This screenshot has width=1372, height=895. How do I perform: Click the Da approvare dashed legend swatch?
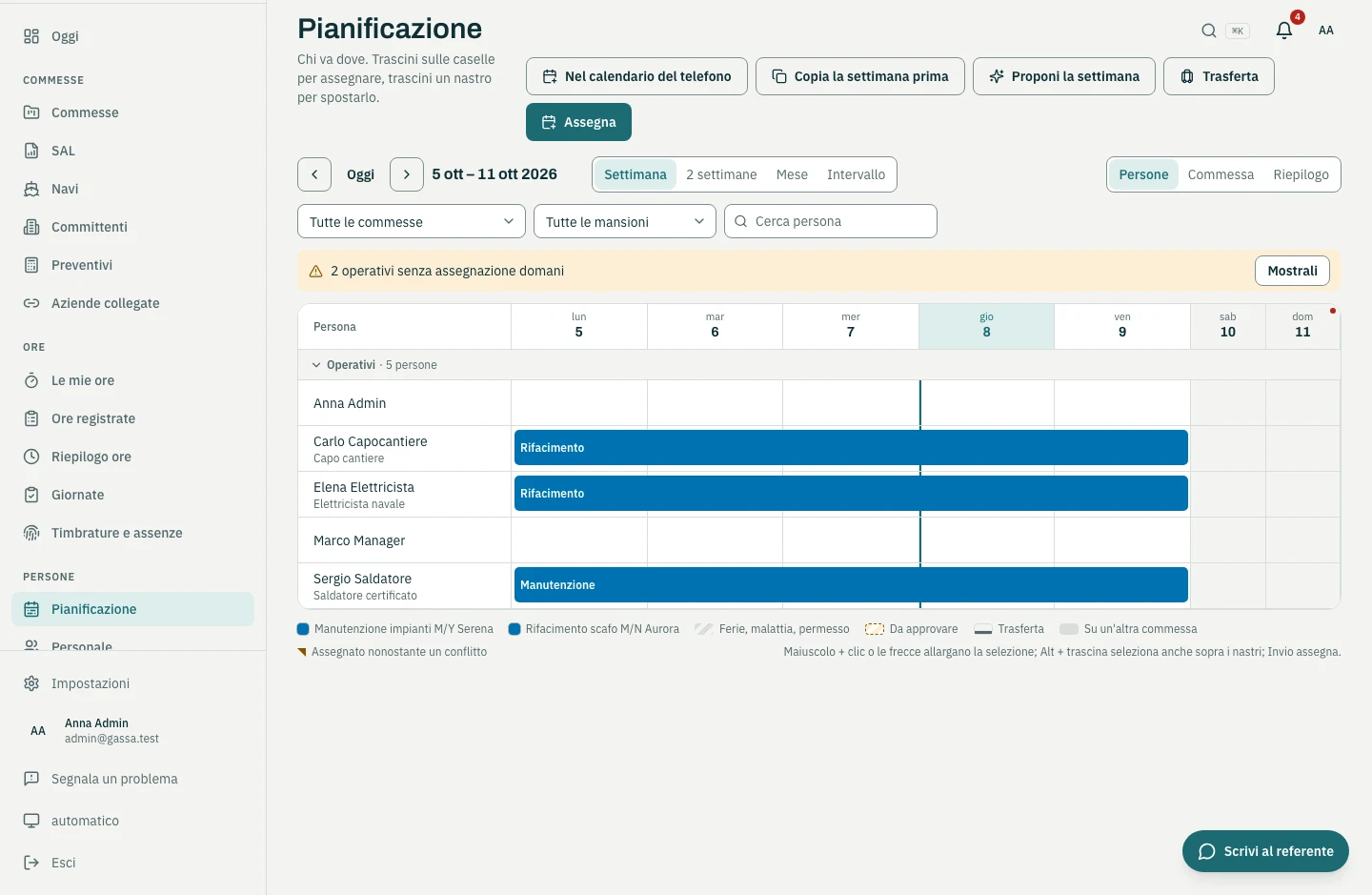(x=875, y=629)
